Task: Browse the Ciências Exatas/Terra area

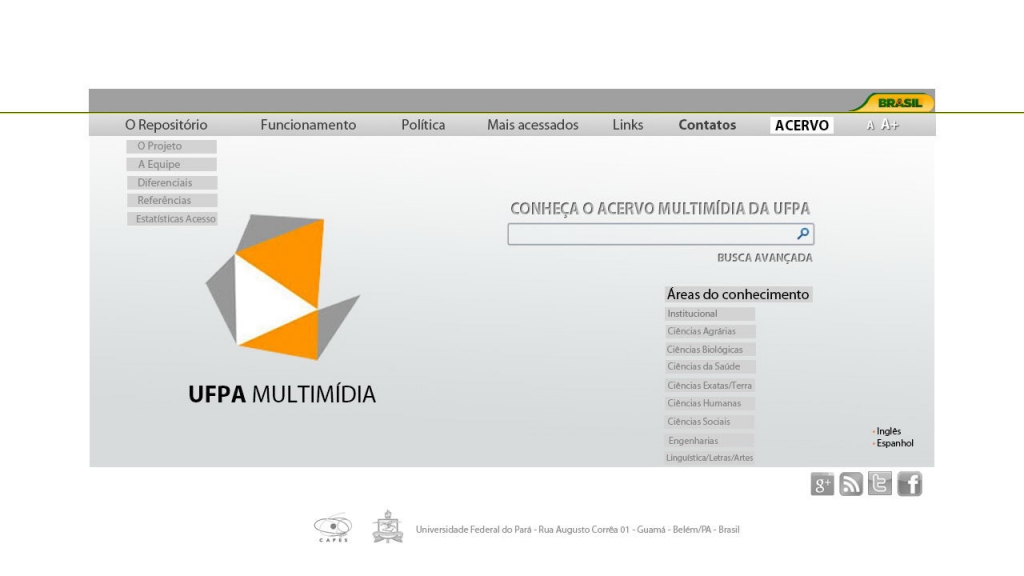Action: pos(710,386)
